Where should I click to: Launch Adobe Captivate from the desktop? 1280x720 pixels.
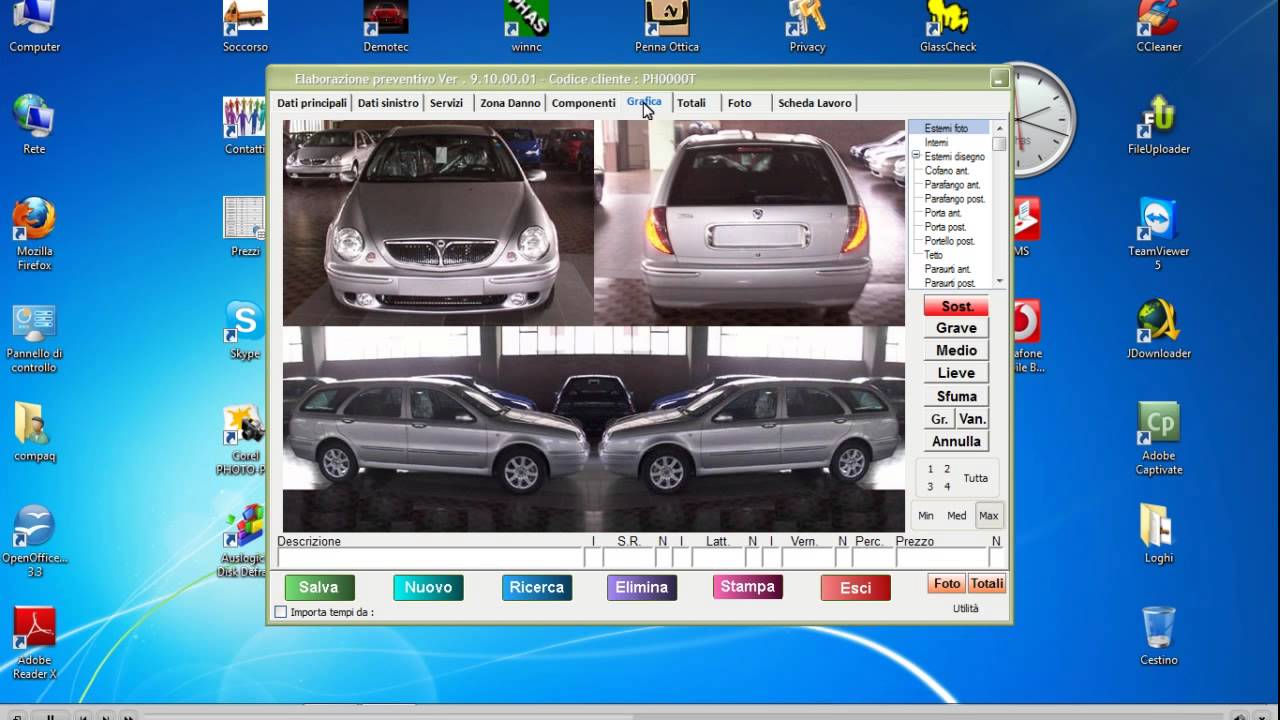[x=1159, y=439]
